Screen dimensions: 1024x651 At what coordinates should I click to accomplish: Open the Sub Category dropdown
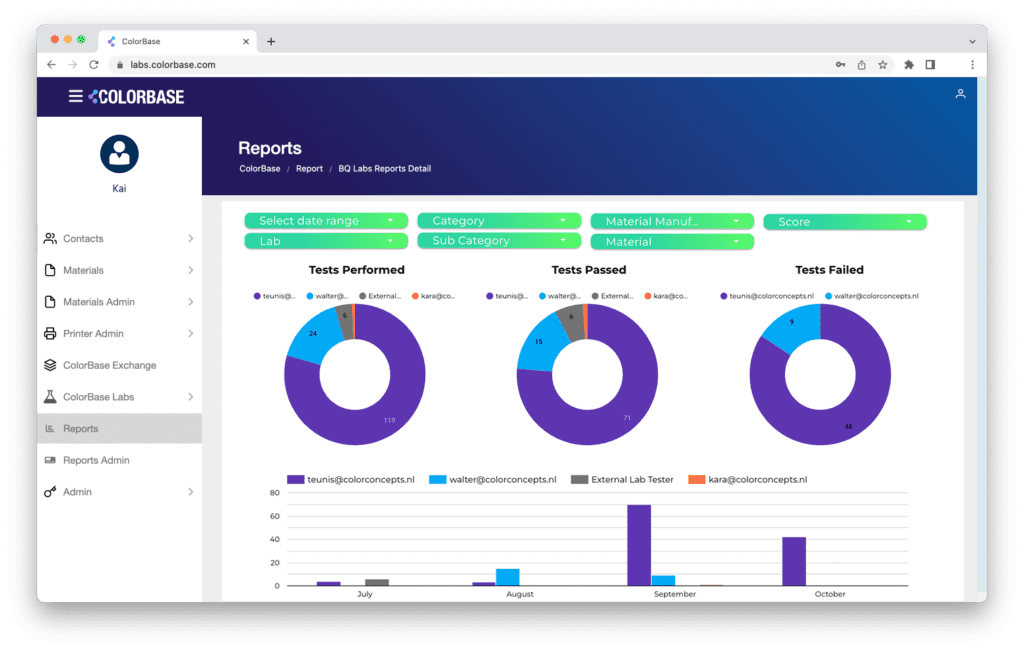point(499,241)
